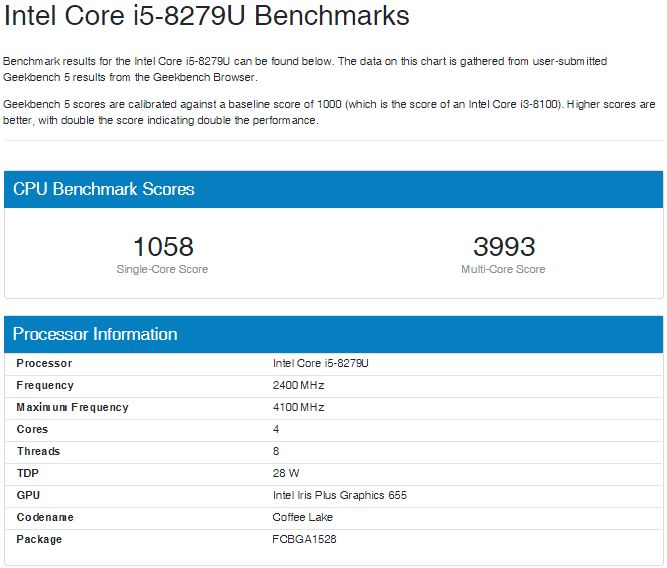
Task: Select the 2400 MHz frequency value
Action: (298, 385)
